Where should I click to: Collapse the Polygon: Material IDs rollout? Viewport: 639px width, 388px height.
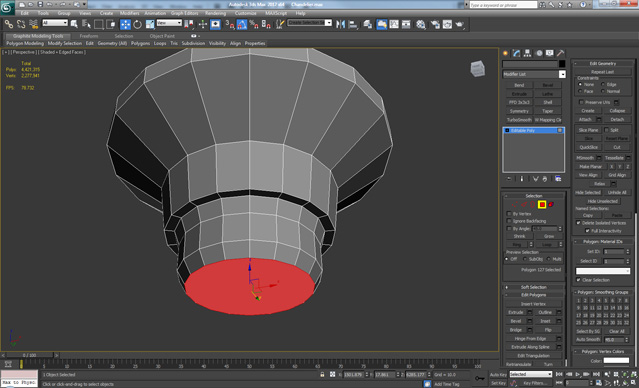pyautogui.click(x=603, y=242)
